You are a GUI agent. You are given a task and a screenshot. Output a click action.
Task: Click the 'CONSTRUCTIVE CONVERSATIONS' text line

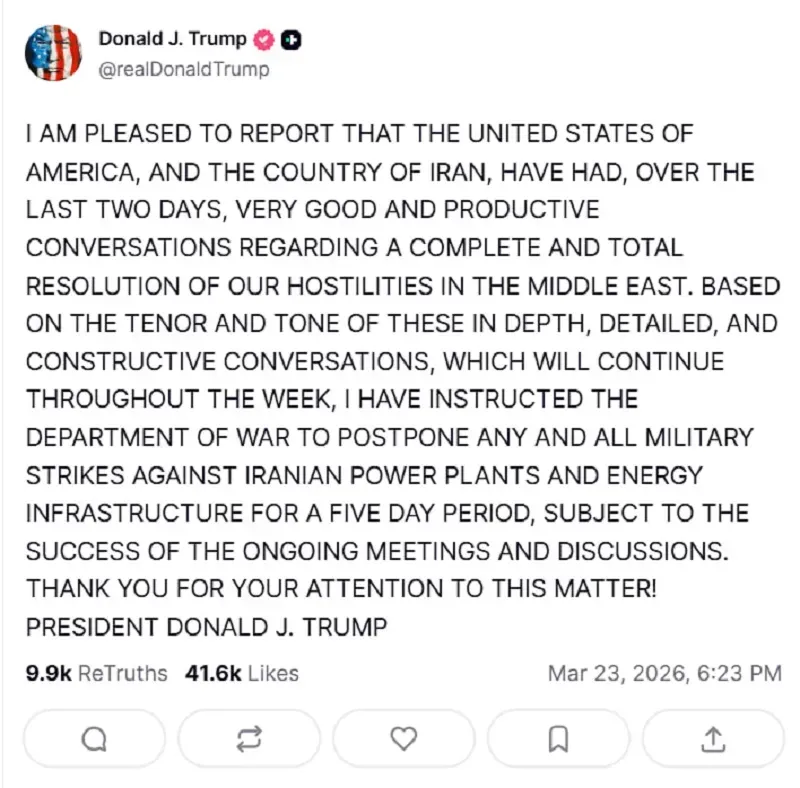point(374,361)
